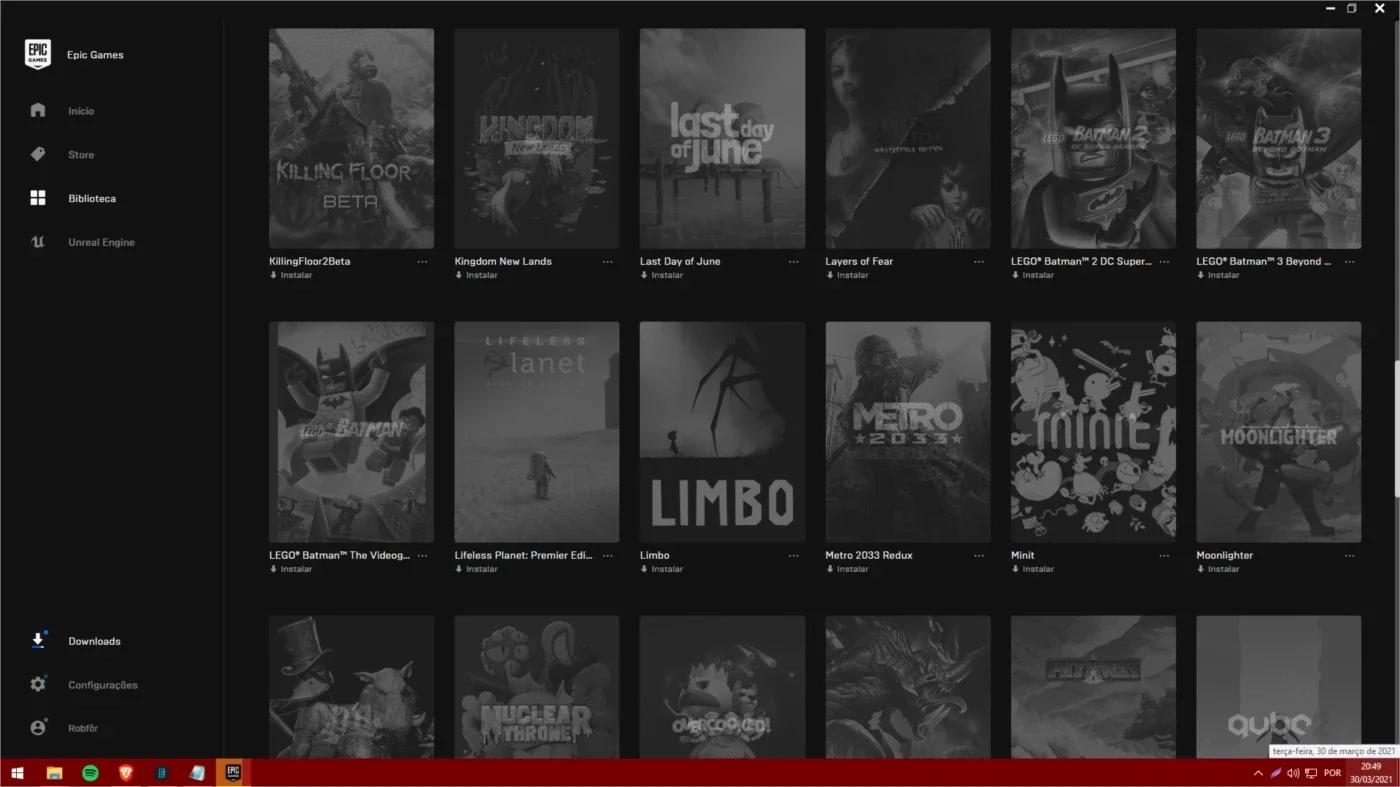The width and height of the screenshot is (1400, 787).
Task: Click Epic Games taskbar icon
Action: coord(233,773)
